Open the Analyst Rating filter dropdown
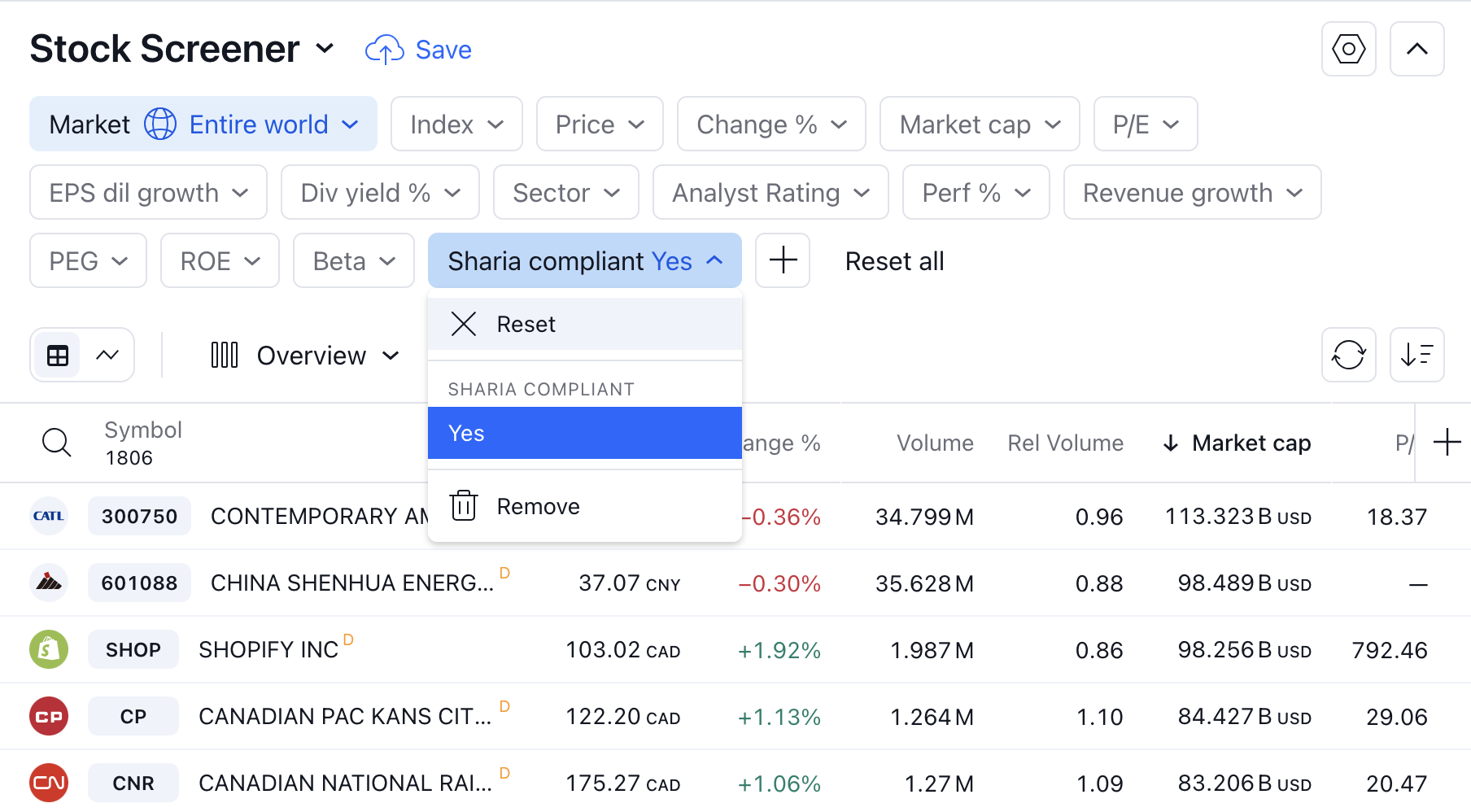 pos(770,192)
